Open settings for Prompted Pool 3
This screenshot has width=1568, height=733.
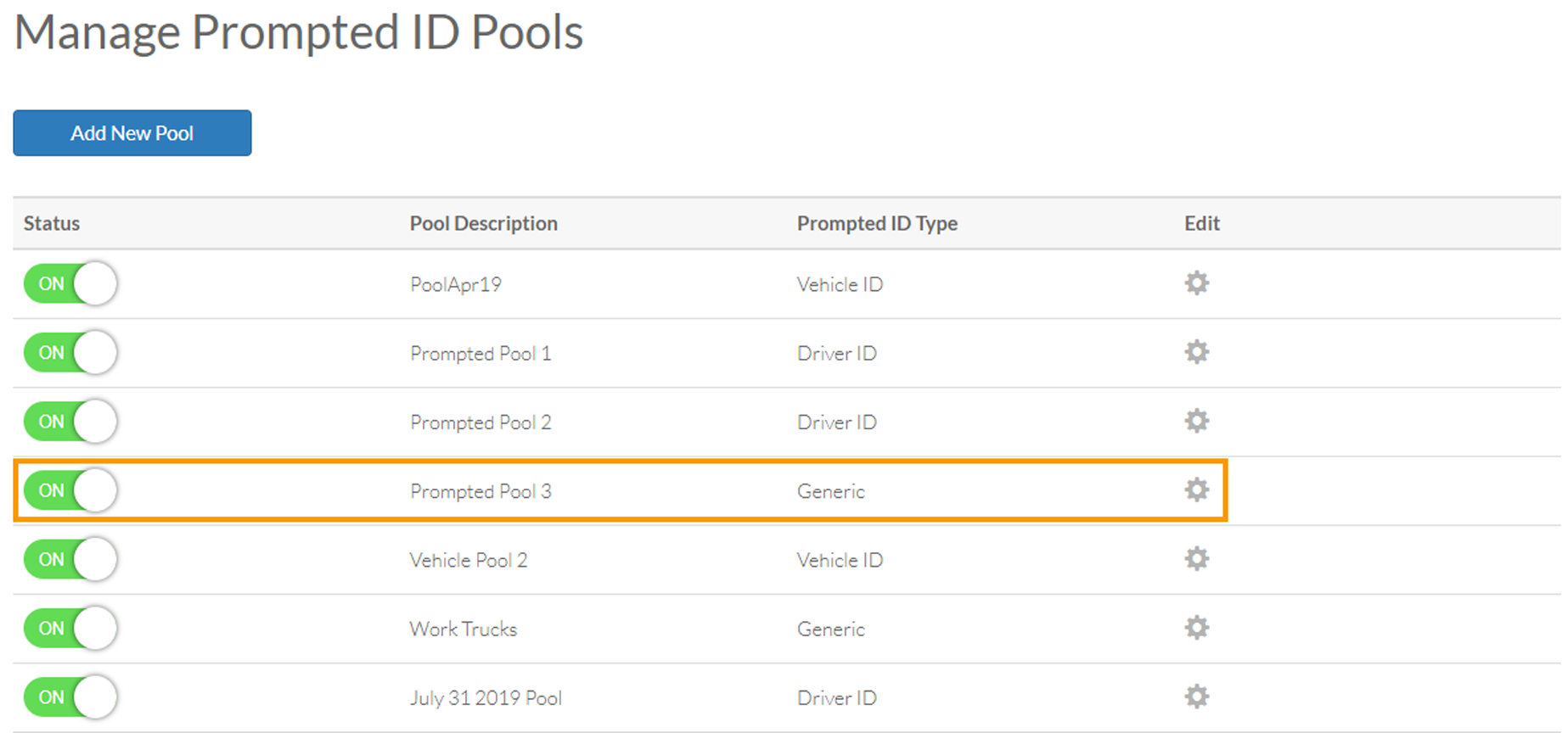pyautogui.click(x=1195, y=490)
